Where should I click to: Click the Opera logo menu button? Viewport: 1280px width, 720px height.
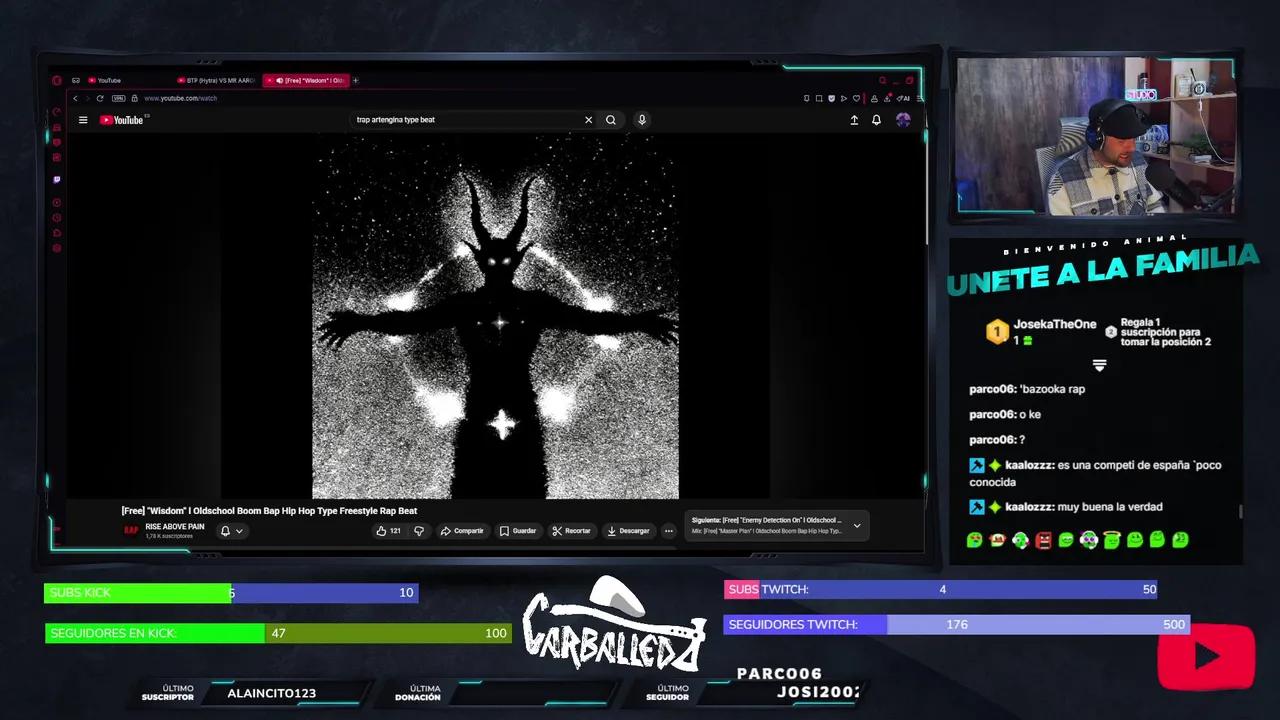point(57,81)
